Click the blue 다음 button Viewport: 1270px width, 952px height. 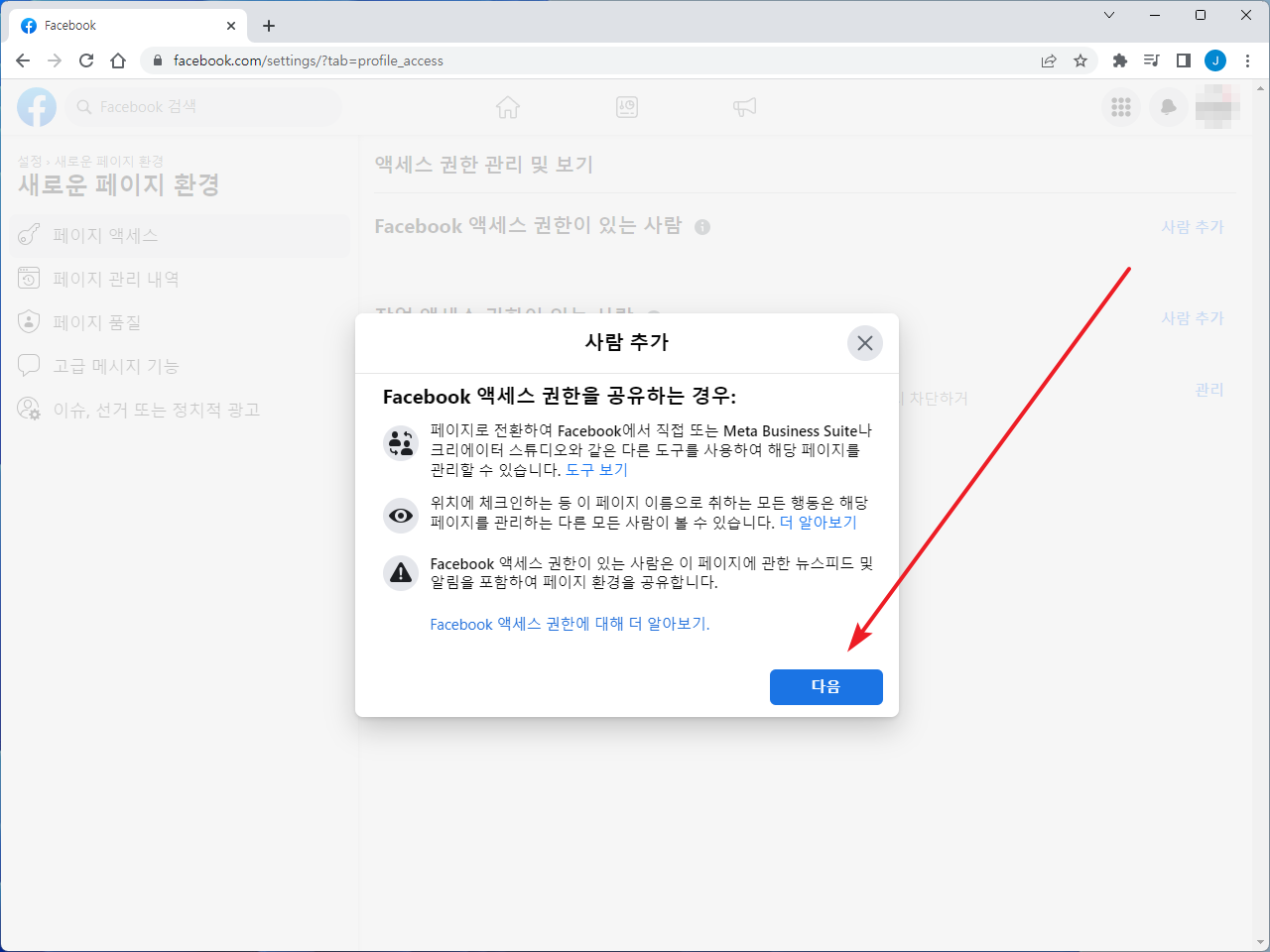[825, 687]
